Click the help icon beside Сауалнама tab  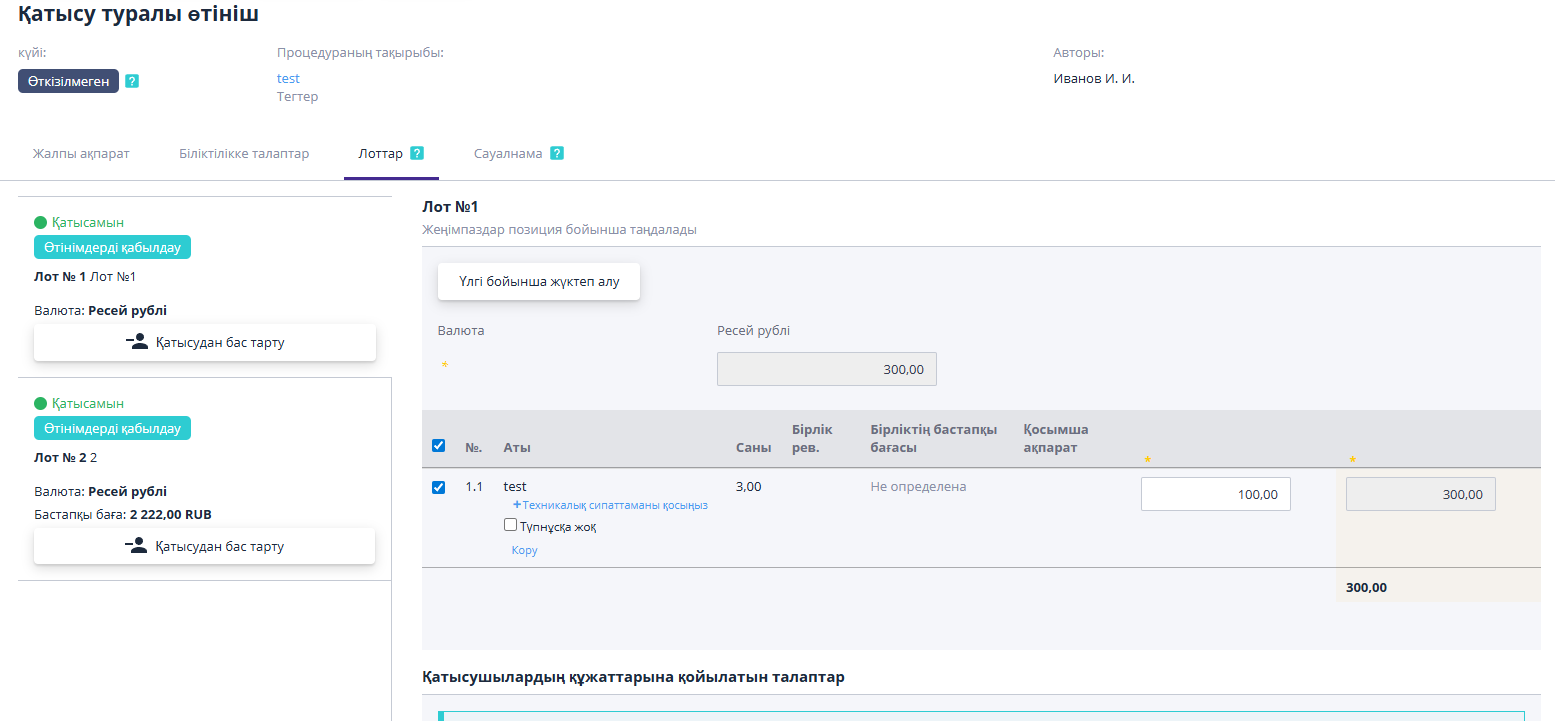click(557, 153)
